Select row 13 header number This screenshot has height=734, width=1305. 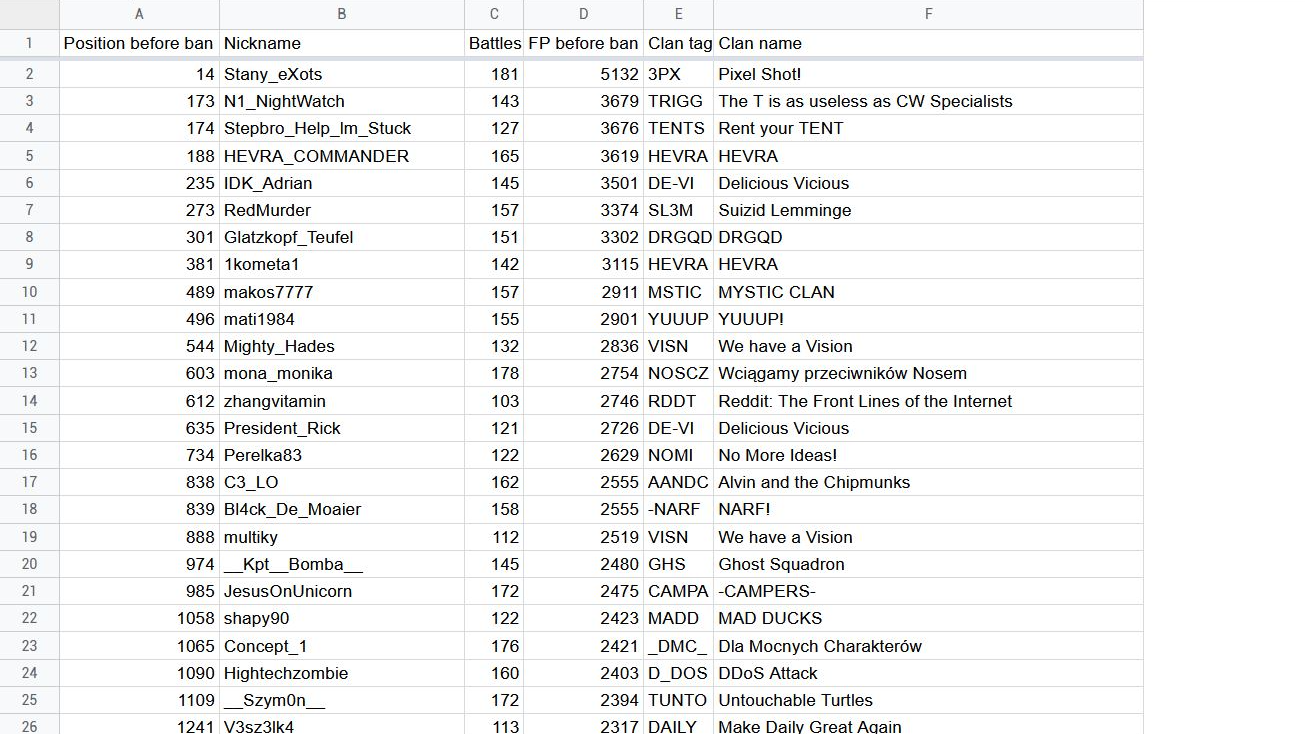(29, 373)
